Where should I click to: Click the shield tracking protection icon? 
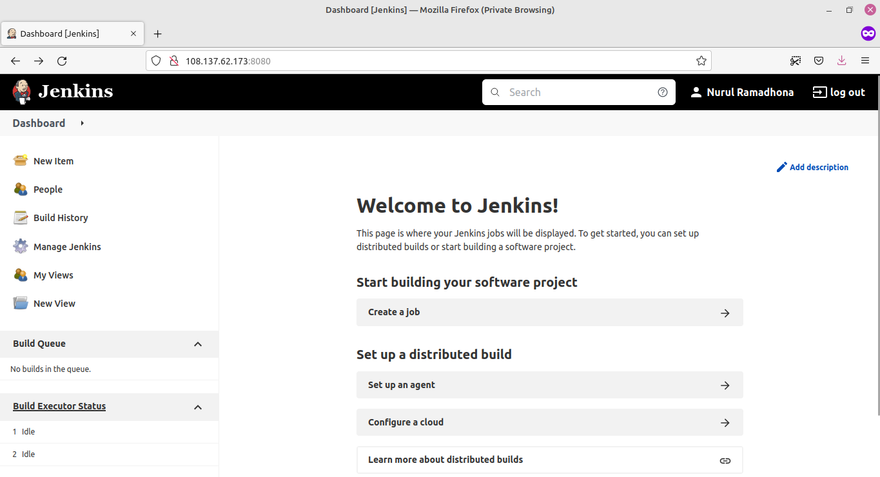point(156,61)
